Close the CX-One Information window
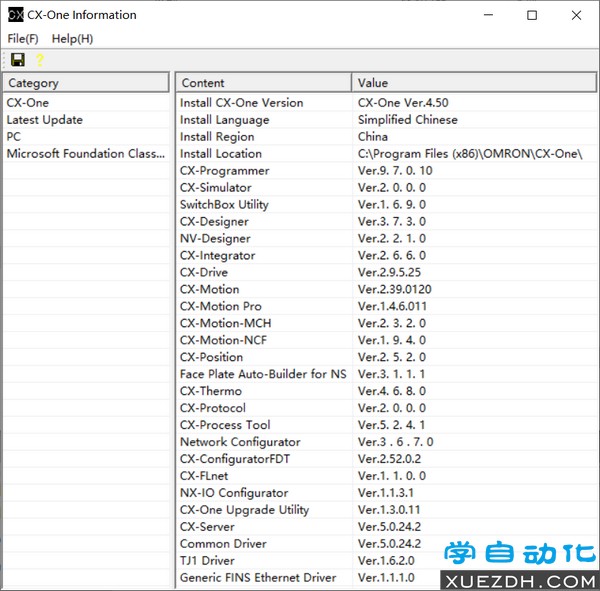Image resolution: width=600 pixels, height=591 pixels. pyautogui.click(x=576, y=15)
